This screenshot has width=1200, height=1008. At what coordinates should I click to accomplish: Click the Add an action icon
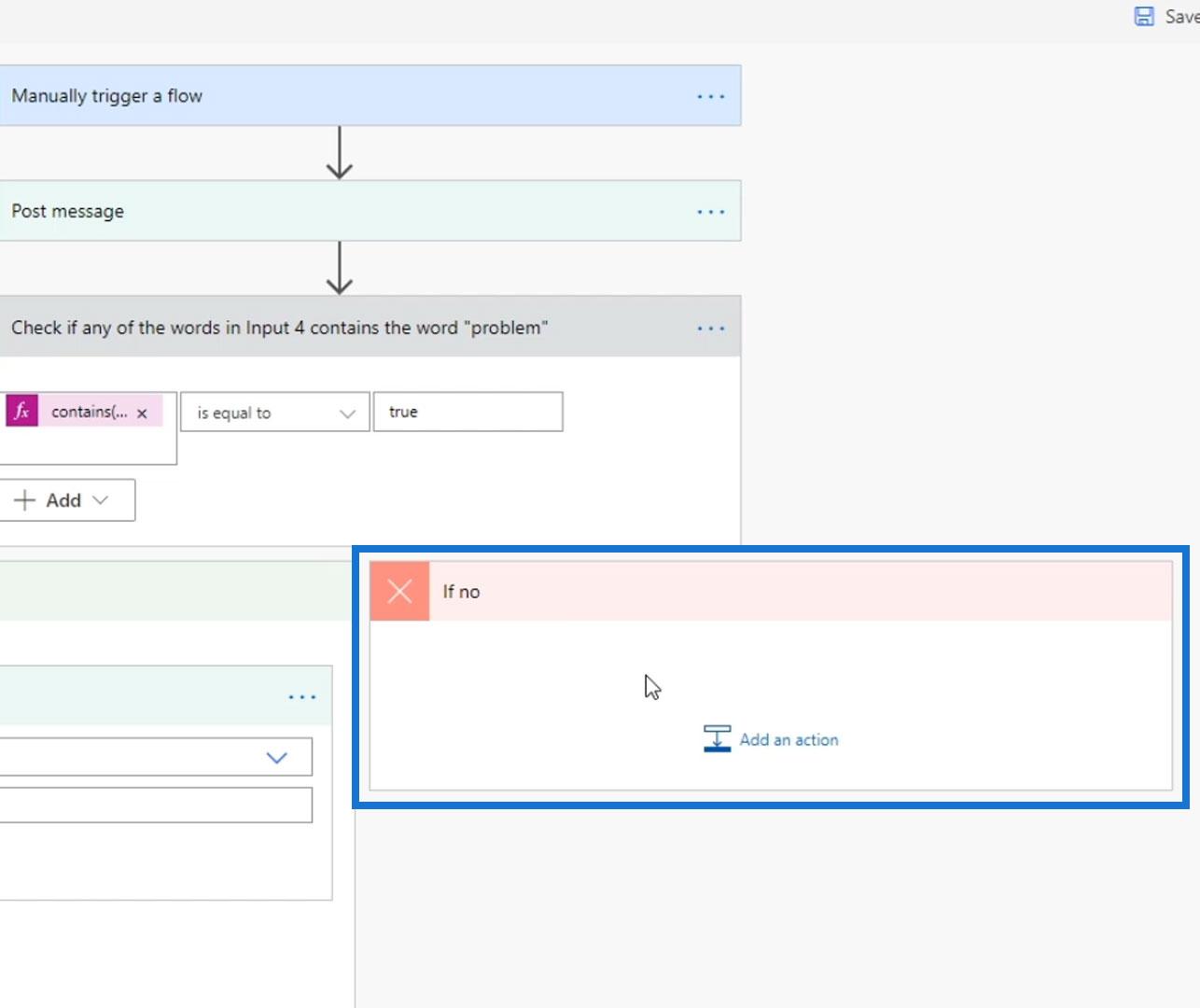pyautogui.click(x=717, y=739)
